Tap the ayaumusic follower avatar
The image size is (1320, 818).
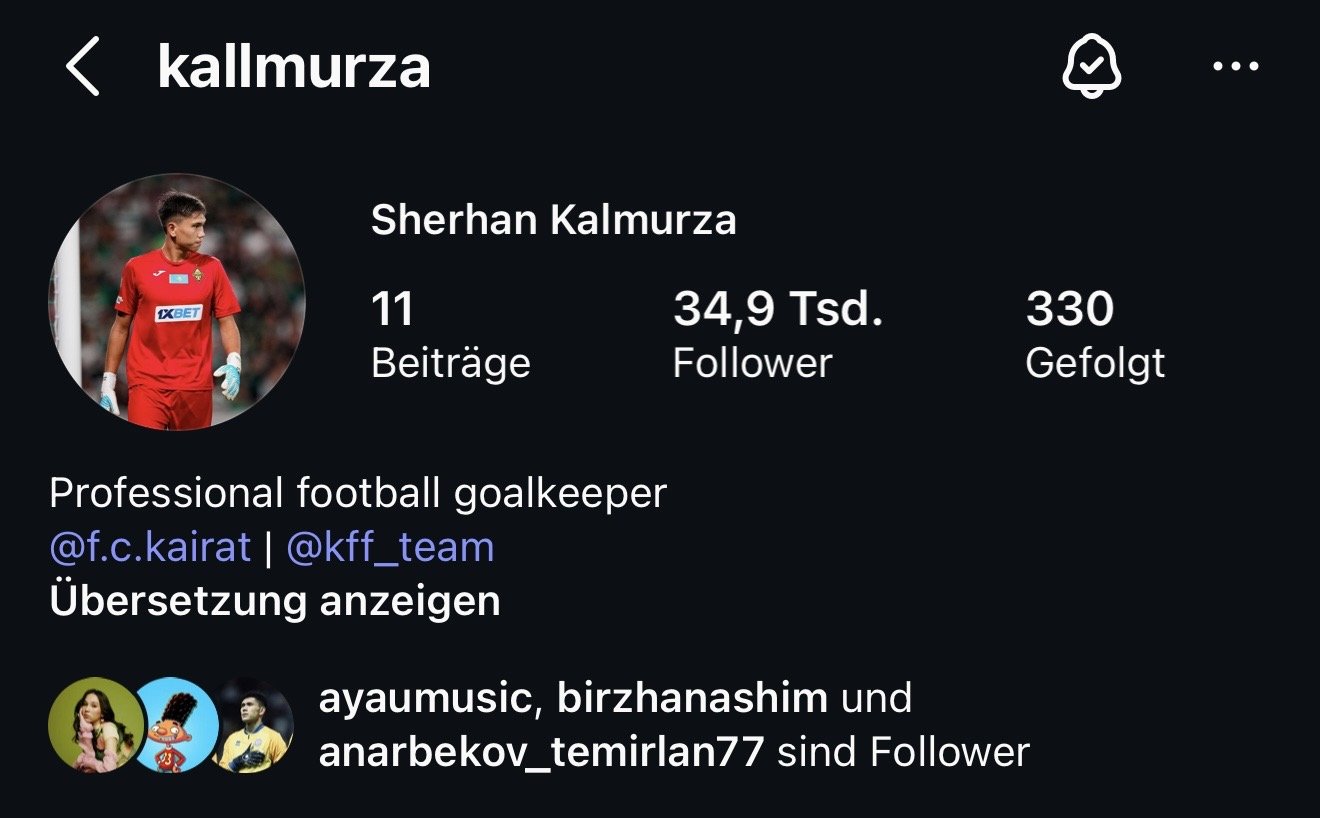click(96, 725)
